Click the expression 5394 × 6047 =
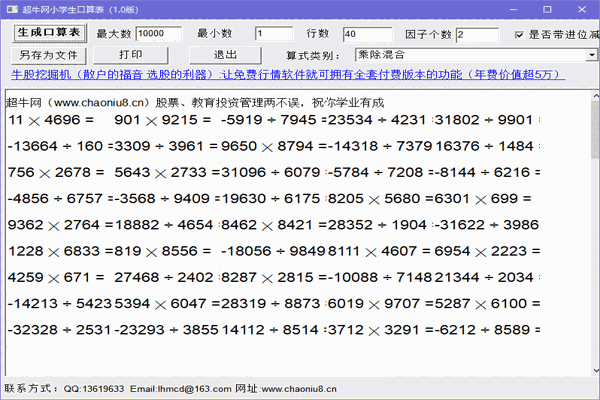 pyautogui.click(x=167, y=304)
